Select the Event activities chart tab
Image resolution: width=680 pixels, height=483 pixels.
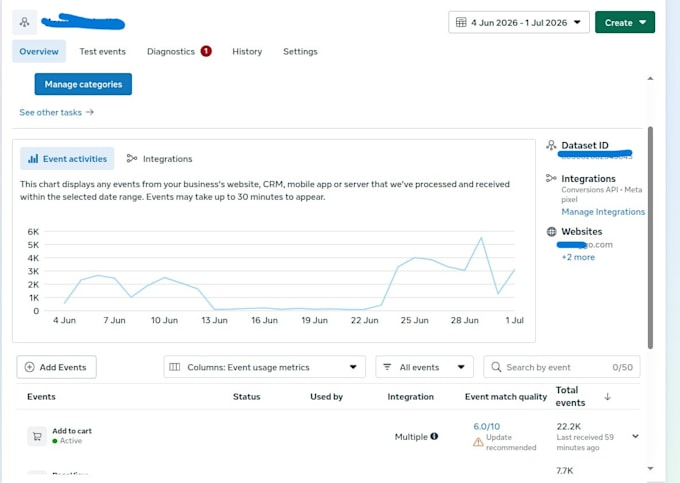[67, 159]
